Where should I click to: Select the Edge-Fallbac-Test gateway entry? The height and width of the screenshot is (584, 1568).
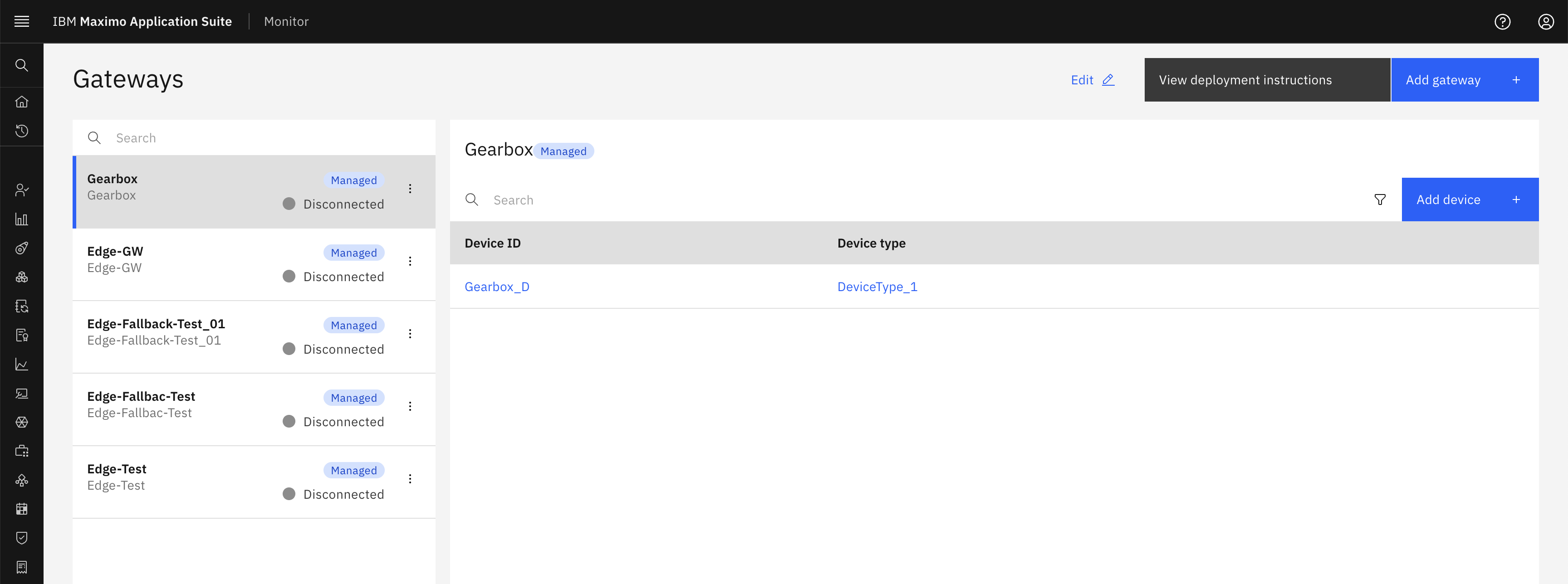254,409
